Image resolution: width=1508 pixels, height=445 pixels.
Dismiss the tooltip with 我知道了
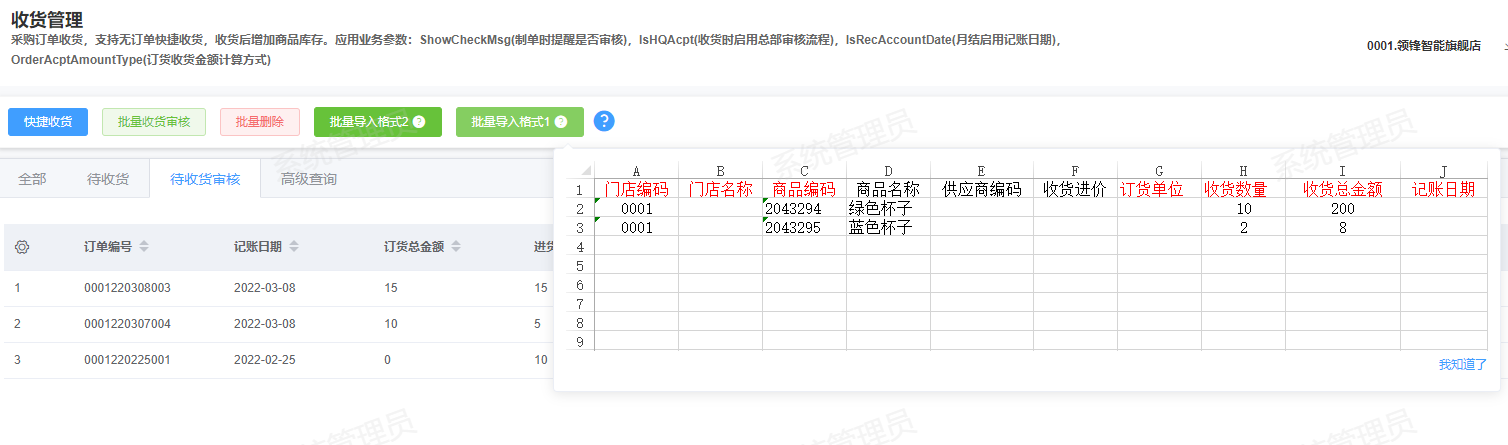coord(1463,365)
